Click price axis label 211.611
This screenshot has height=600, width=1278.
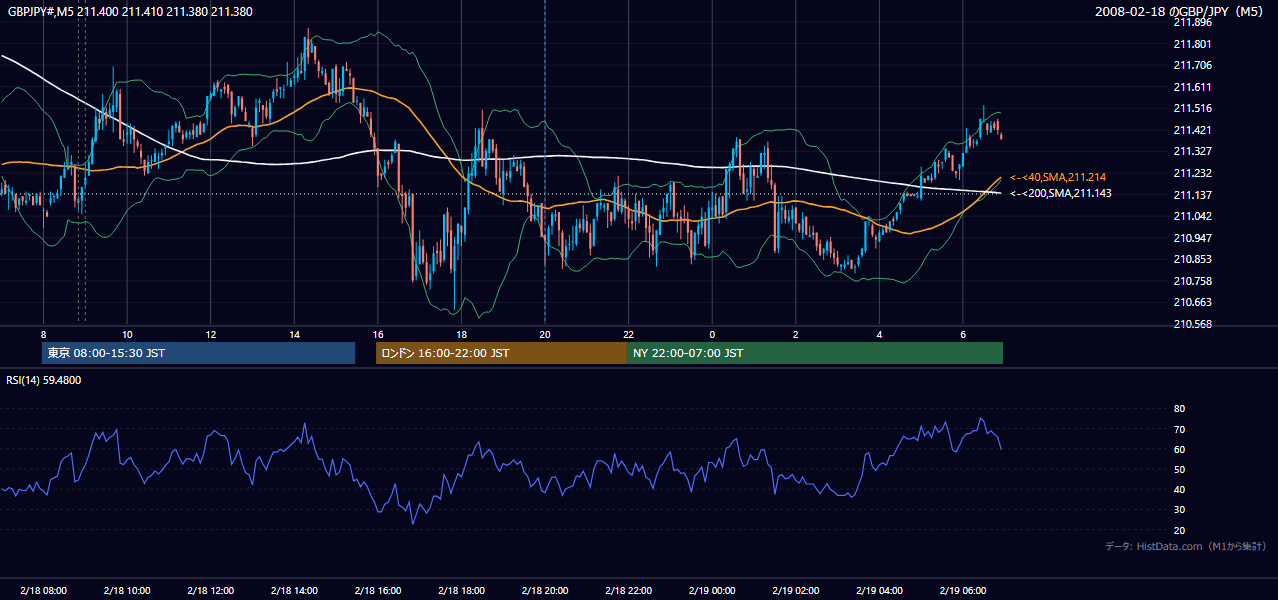coord(1192,87)
